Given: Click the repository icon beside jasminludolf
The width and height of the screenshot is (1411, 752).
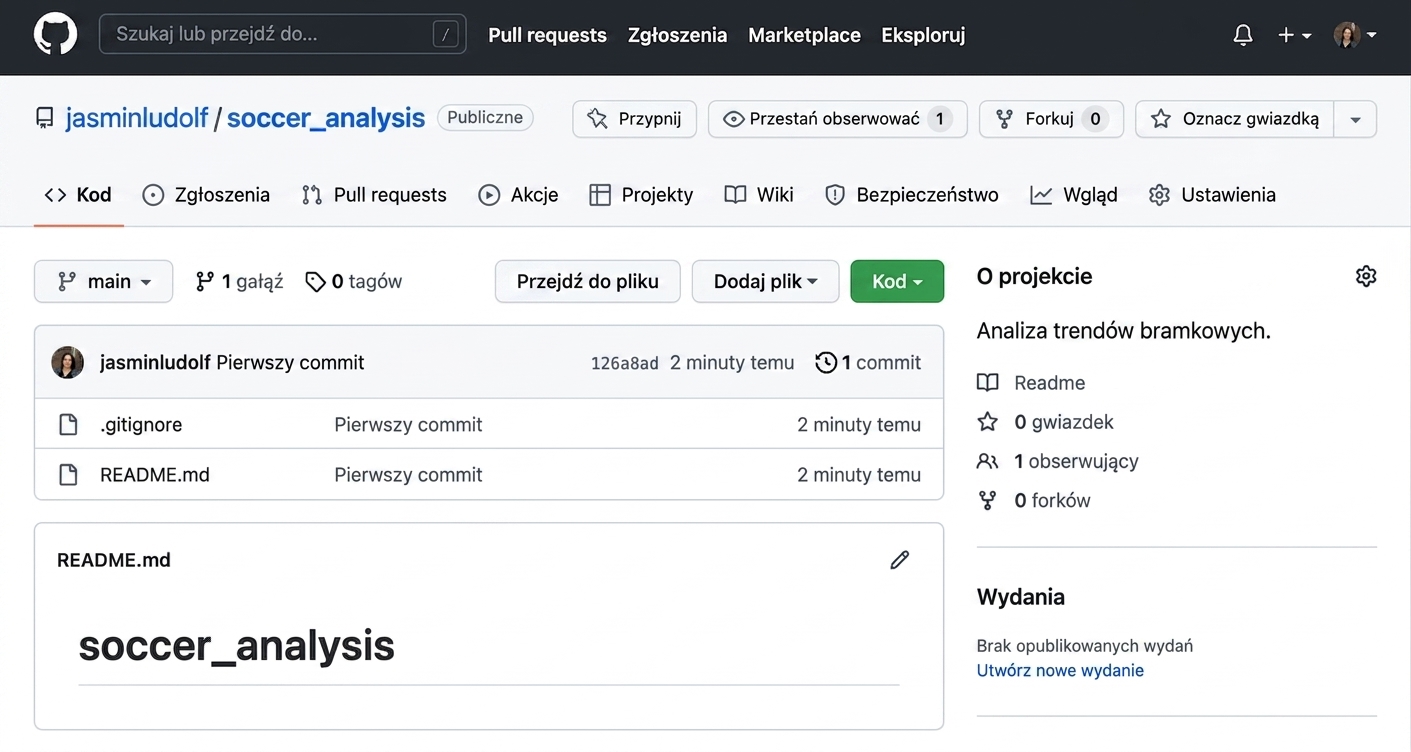Looking at the screenshot, I should pos(44,118).
